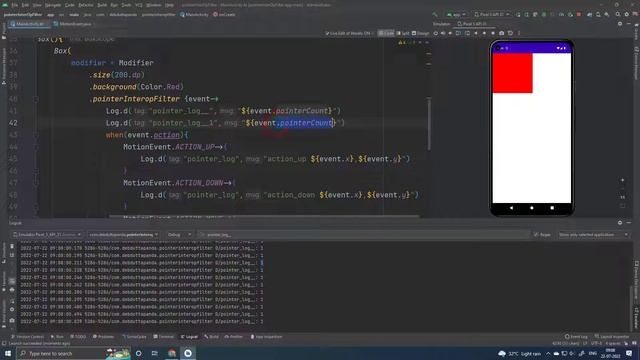This screenshot has width=640, height=360.
Task: Open the Problems tool window tab
Action: click(x=103, y=337)
